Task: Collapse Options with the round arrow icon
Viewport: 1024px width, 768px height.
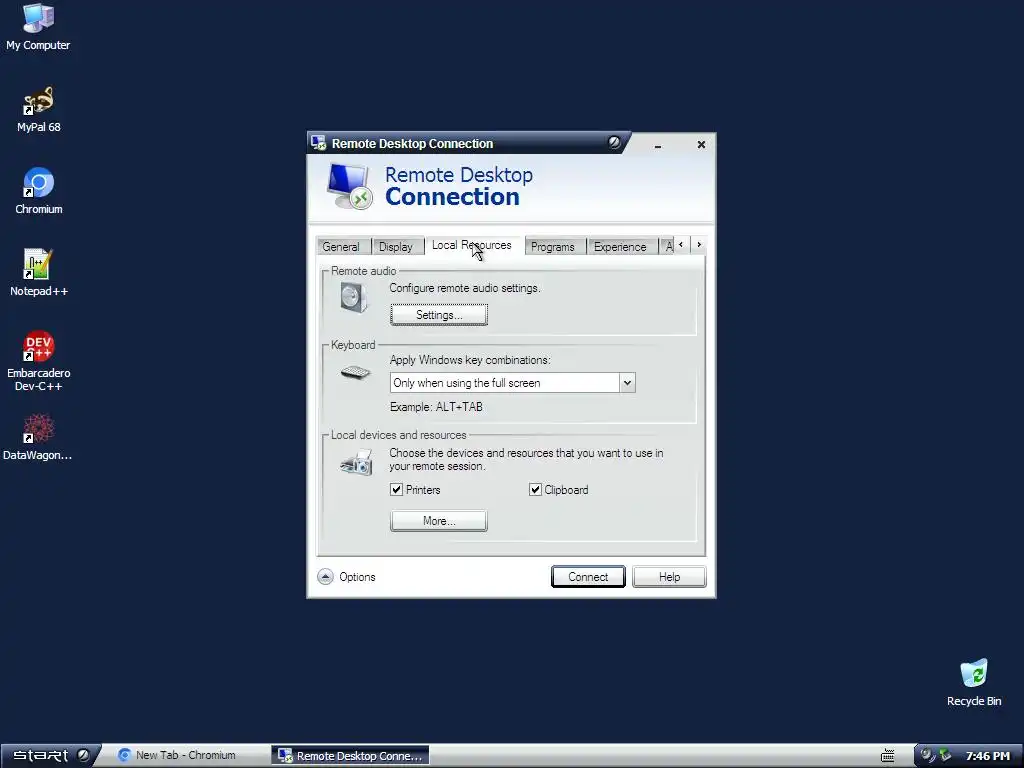Action: 325,577
